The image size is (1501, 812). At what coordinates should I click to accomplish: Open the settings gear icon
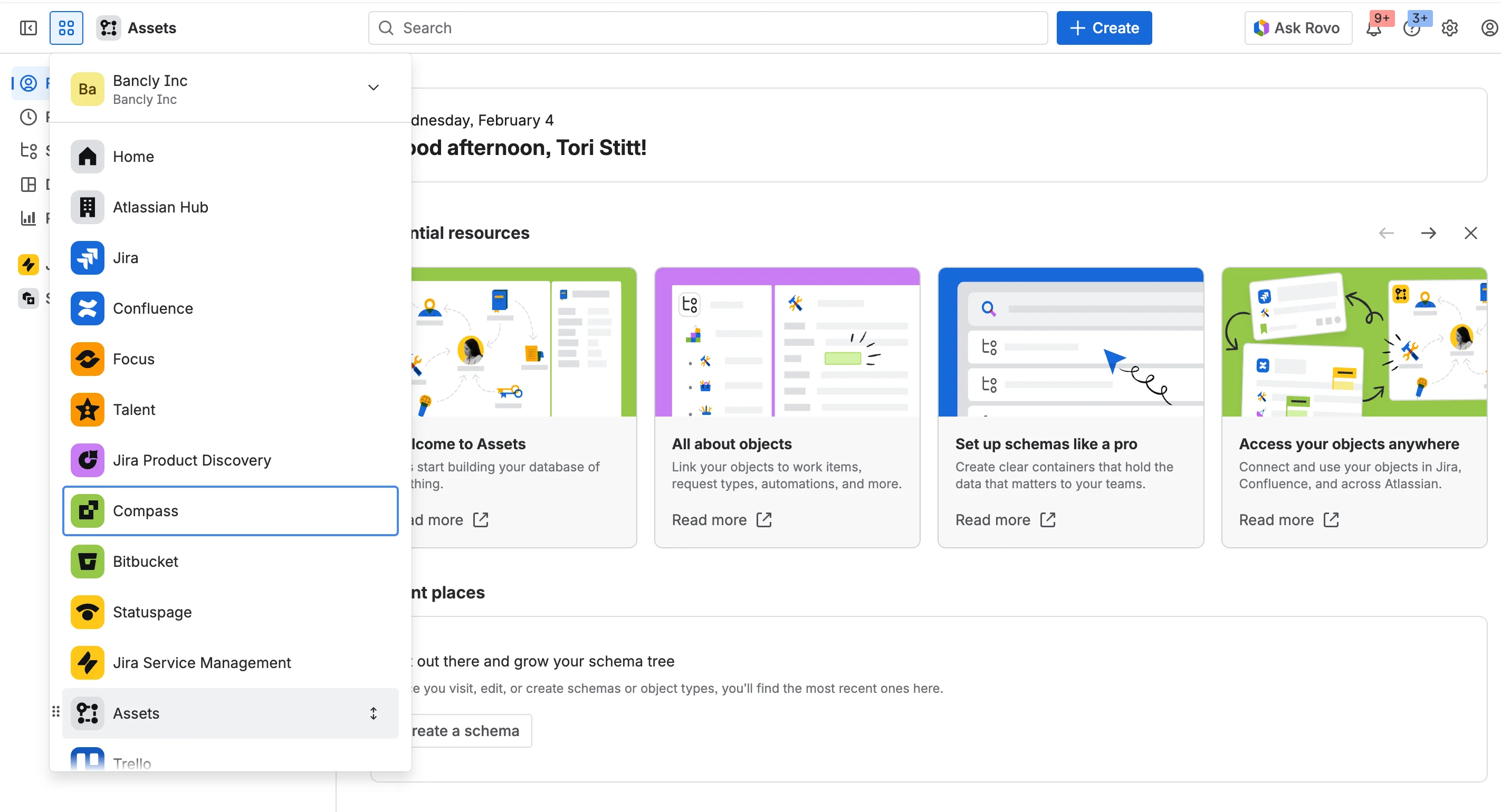pyautogui.click(x=1450, y=28)
